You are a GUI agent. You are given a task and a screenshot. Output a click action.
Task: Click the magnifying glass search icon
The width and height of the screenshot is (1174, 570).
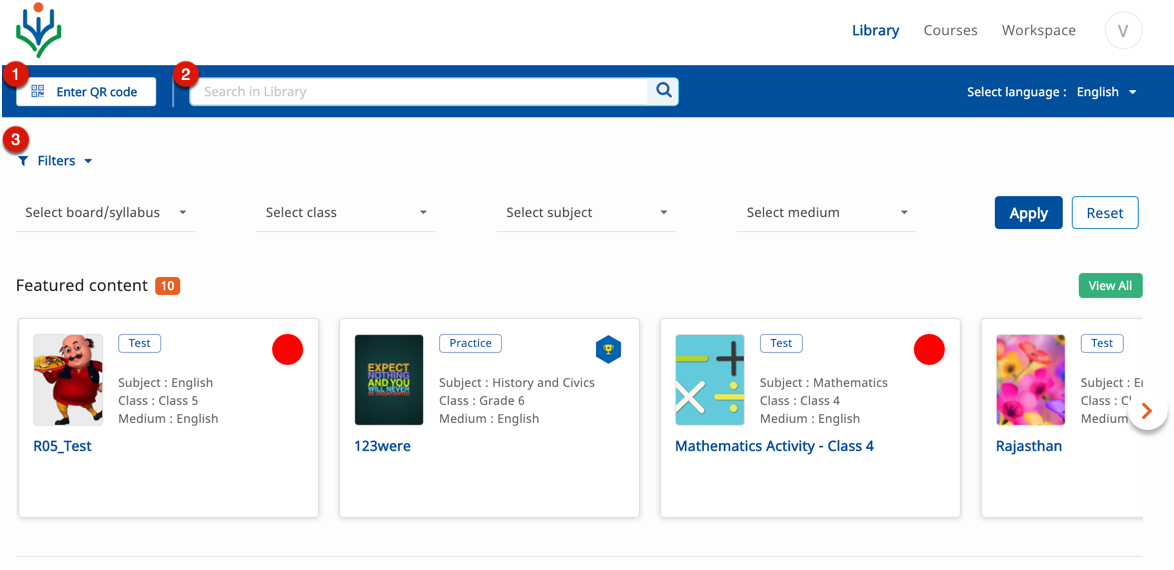tap(663, 91)
